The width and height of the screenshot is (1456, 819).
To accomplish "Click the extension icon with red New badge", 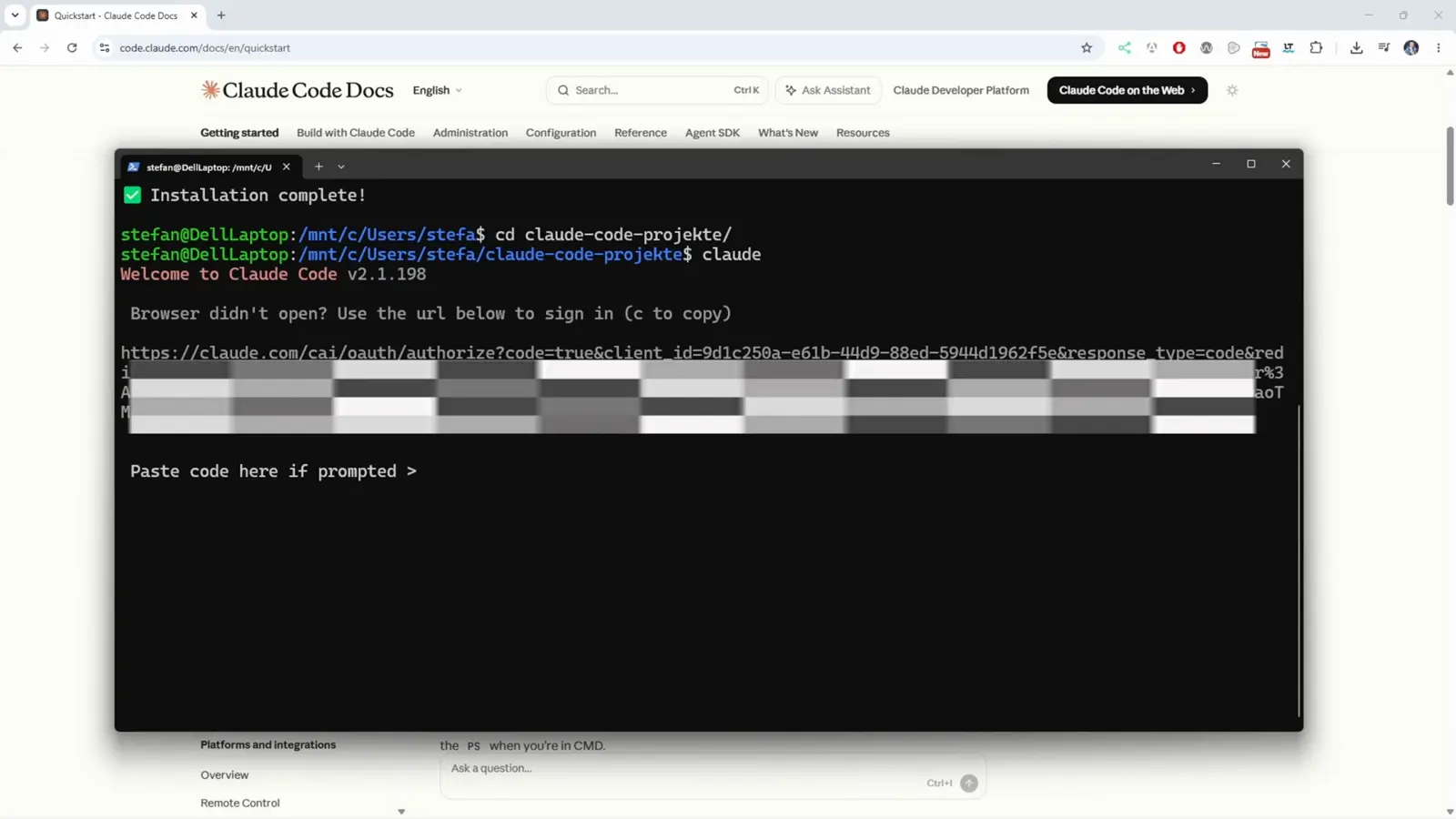I will pyautogui.click(x=1261, y=49).
